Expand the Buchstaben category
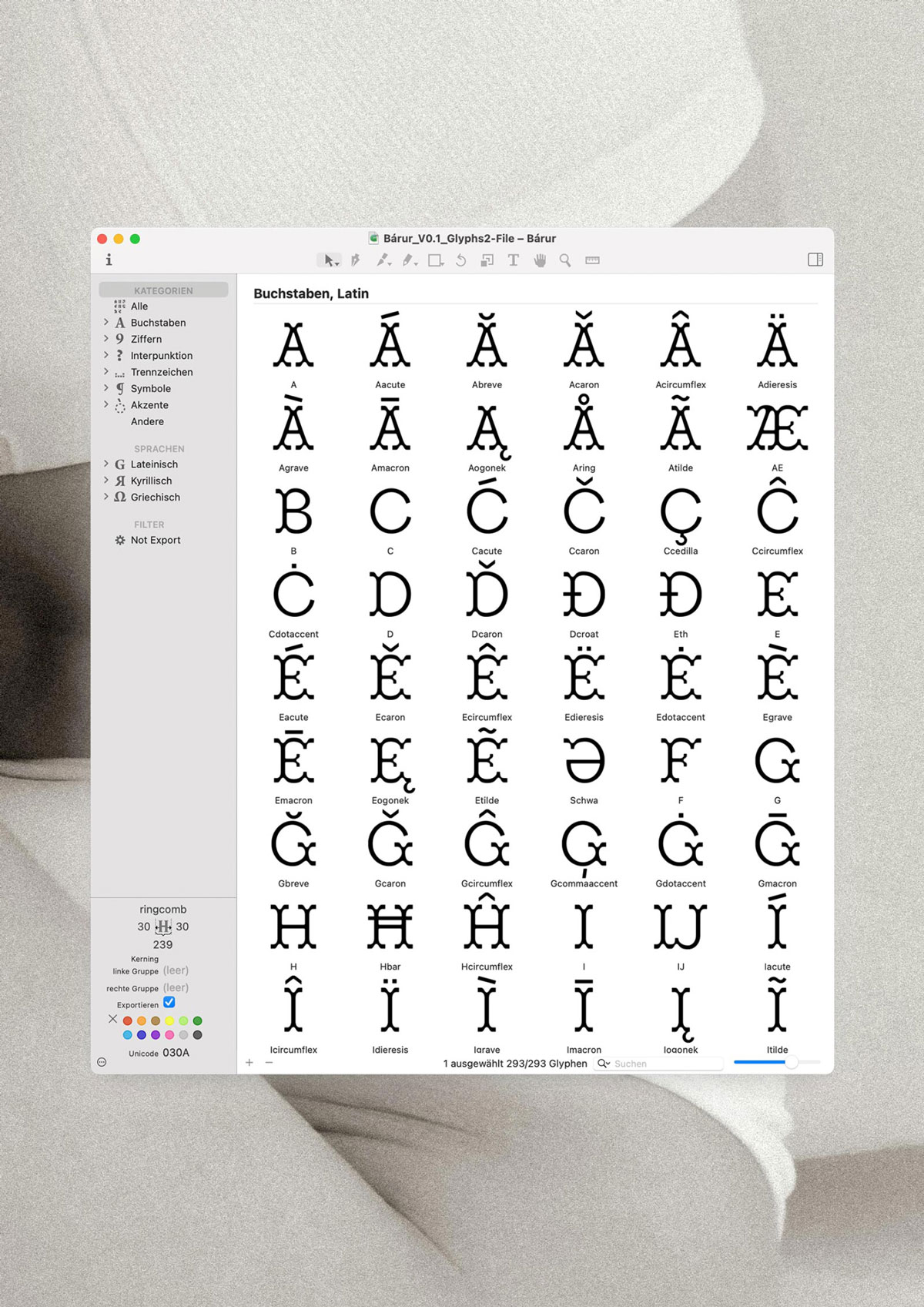Image resolution: width=924 pixels, height=1307 pixels. click(x=106, y=322)
